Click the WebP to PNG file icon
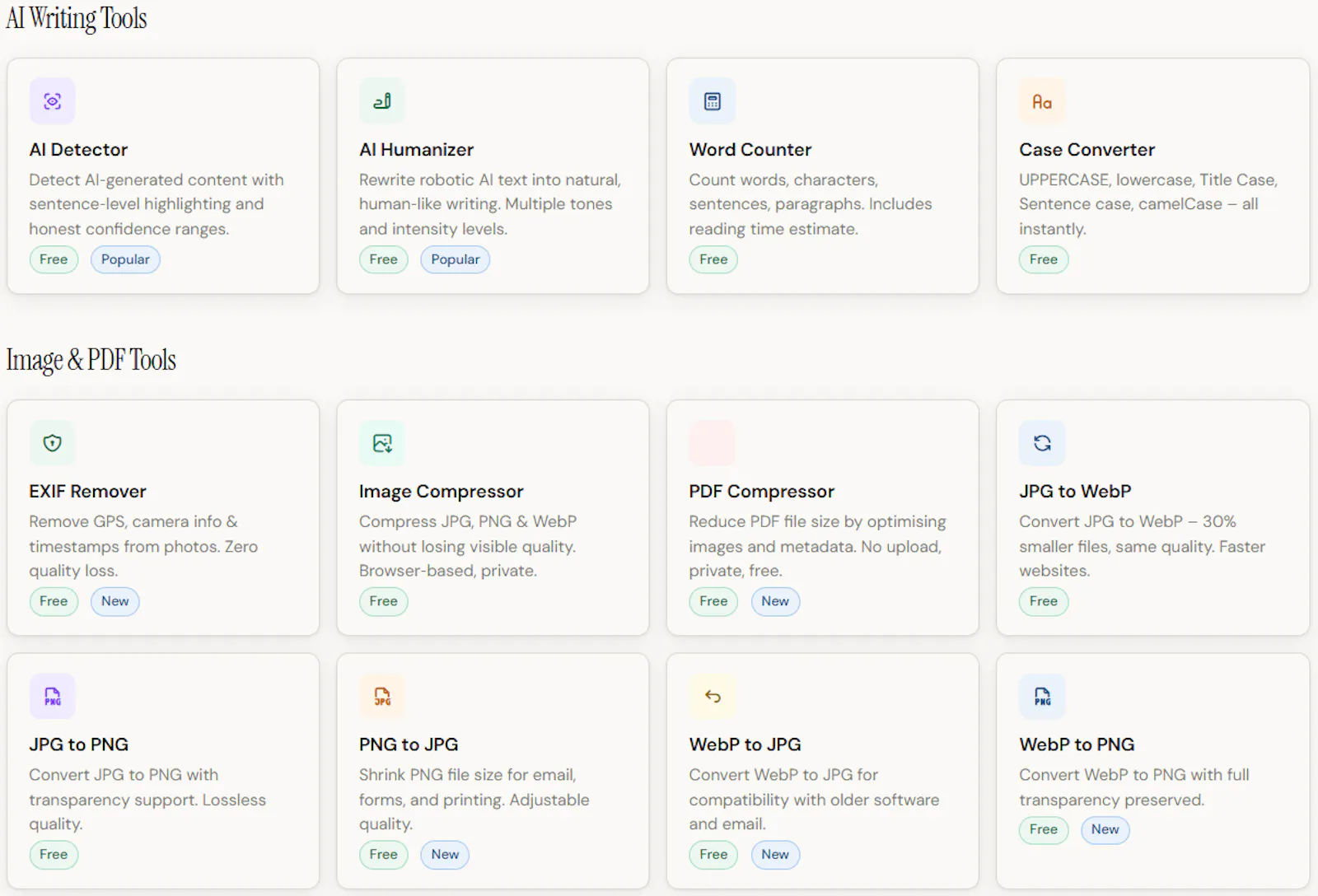The image size is (1318, 896). coord(1042,697)
